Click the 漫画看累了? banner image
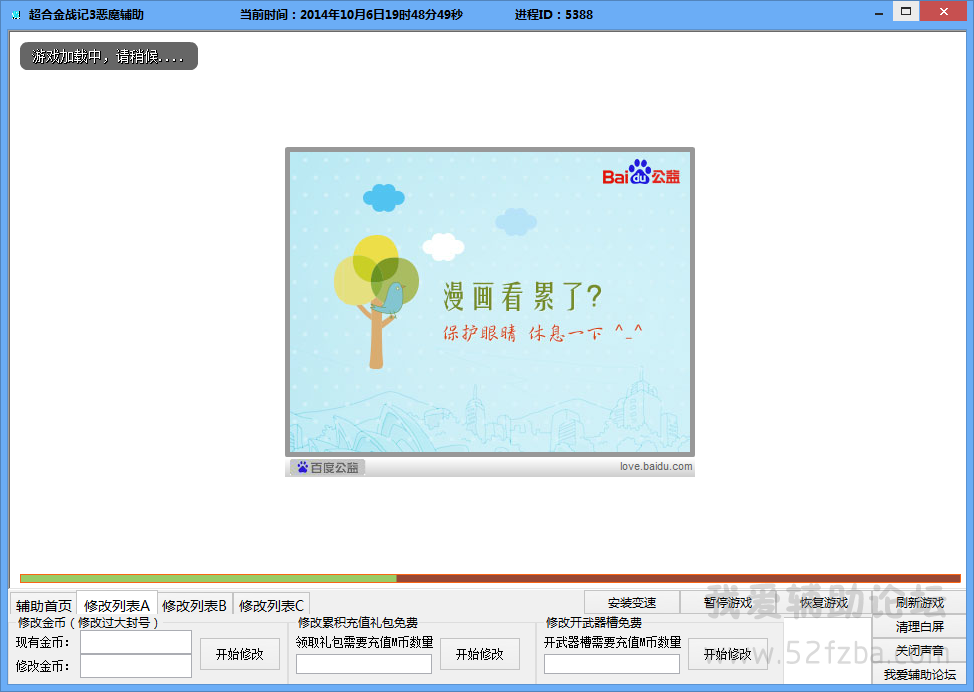The height and width of the screenshot is (692, 974). coord(490,302)
